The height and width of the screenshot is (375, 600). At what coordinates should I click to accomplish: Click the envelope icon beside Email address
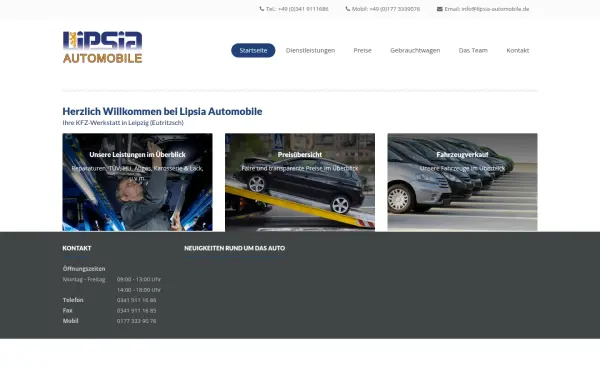point(440,9)
